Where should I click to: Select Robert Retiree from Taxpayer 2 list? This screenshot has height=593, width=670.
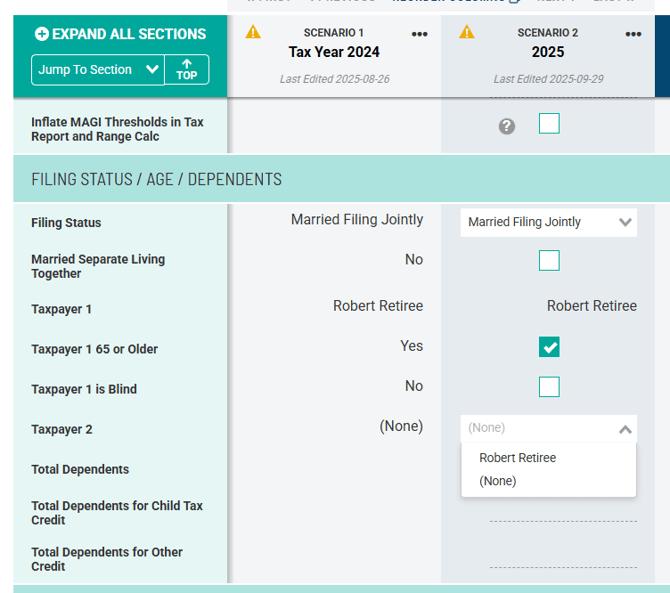(x=517, y=458)
